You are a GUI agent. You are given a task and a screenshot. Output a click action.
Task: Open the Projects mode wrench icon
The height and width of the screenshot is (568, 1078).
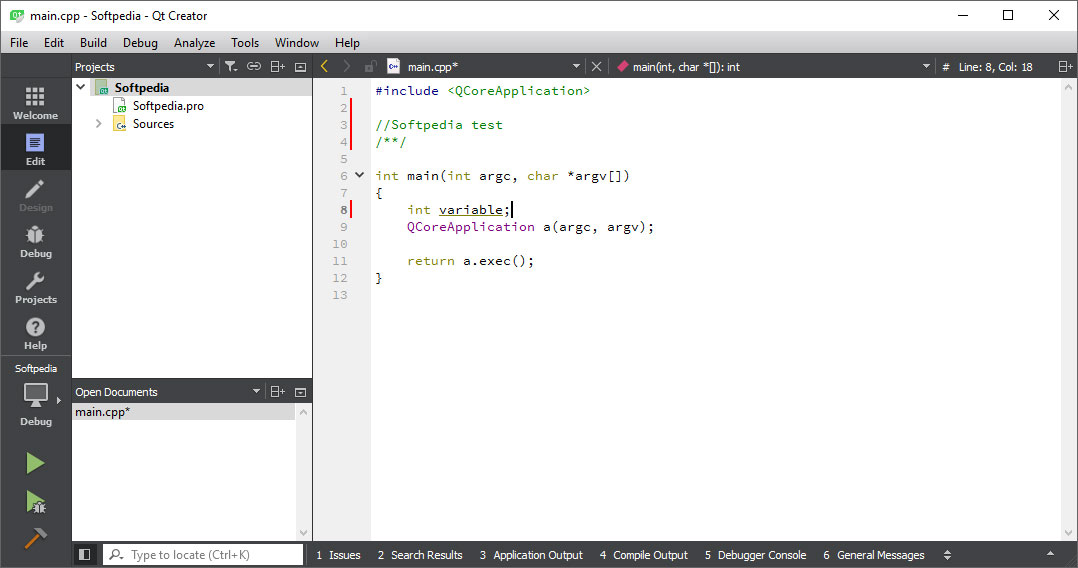pos(35,287)
